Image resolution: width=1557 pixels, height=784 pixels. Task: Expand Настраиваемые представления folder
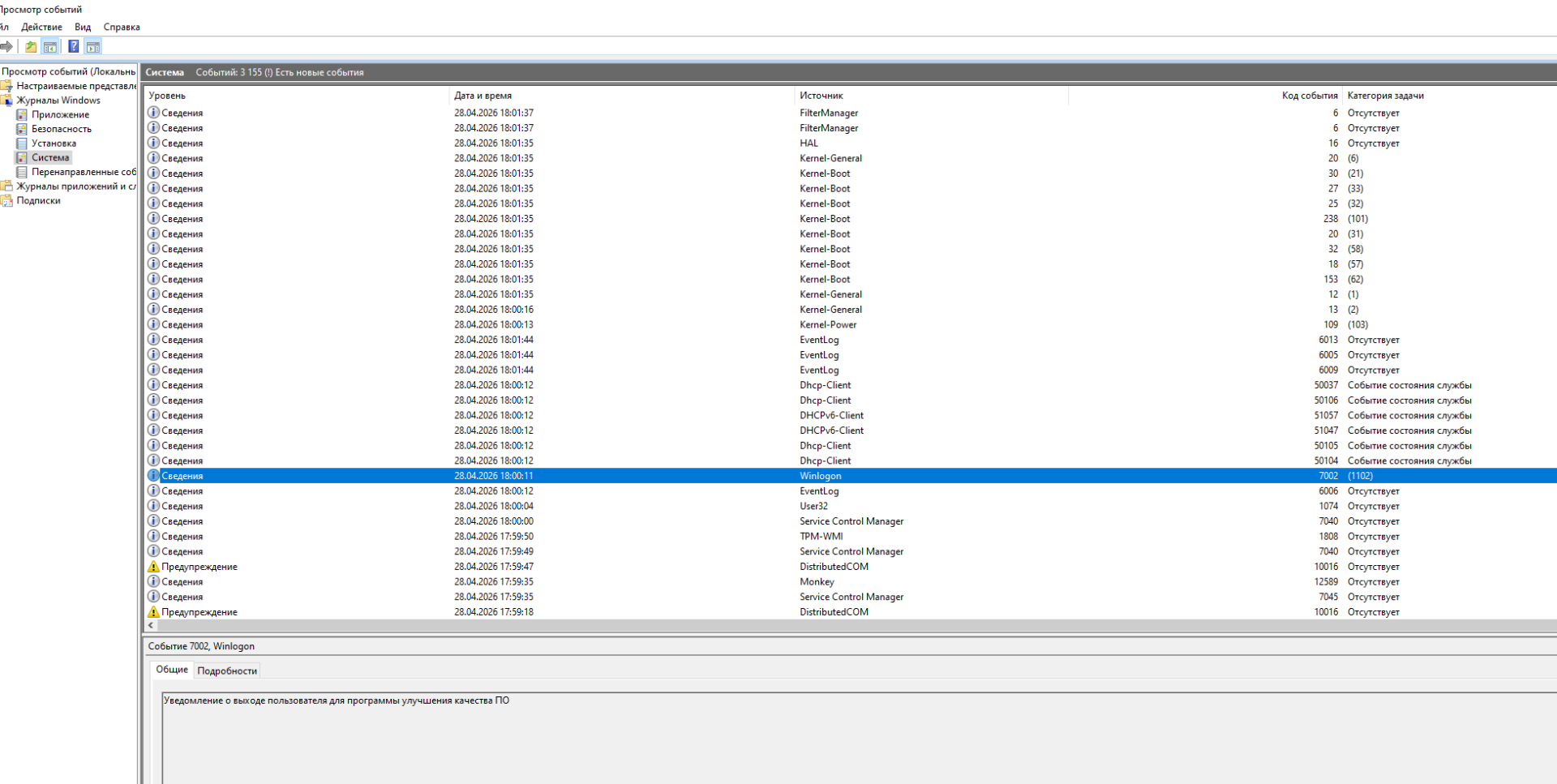point(75,86)
